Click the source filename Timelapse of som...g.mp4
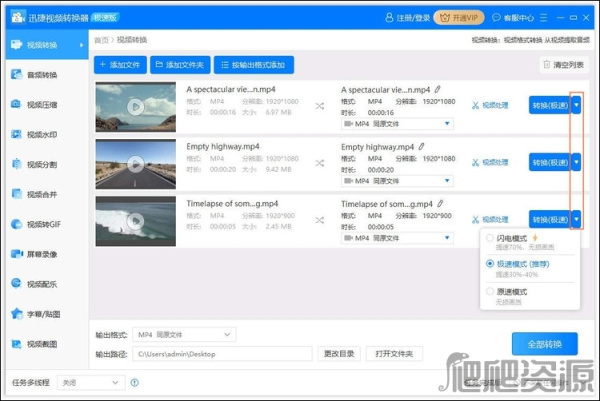The image size is (600, 401). coord(232,203)
